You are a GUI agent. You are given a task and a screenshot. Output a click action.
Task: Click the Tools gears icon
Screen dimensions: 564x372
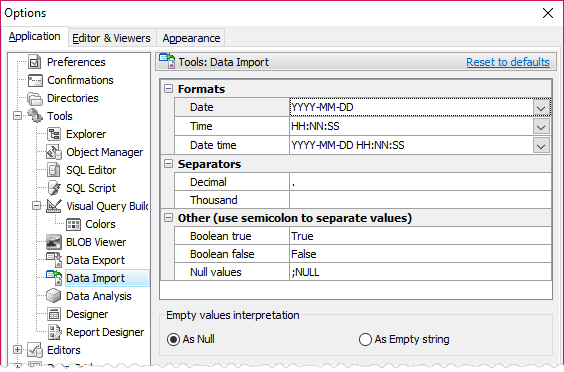click(35, 116)
